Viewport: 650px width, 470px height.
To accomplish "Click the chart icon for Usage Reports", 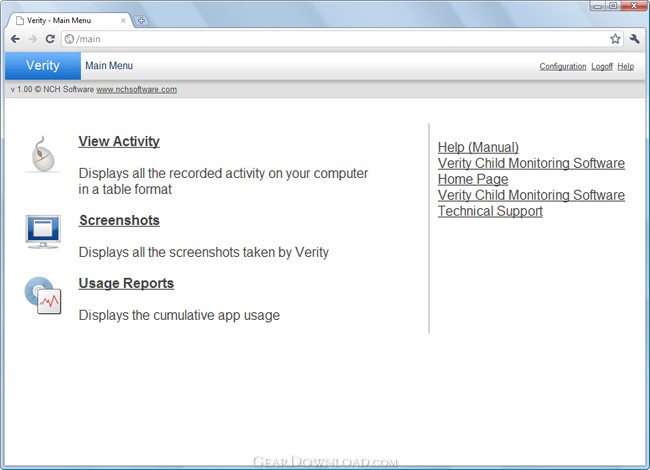I will [43, 295].
